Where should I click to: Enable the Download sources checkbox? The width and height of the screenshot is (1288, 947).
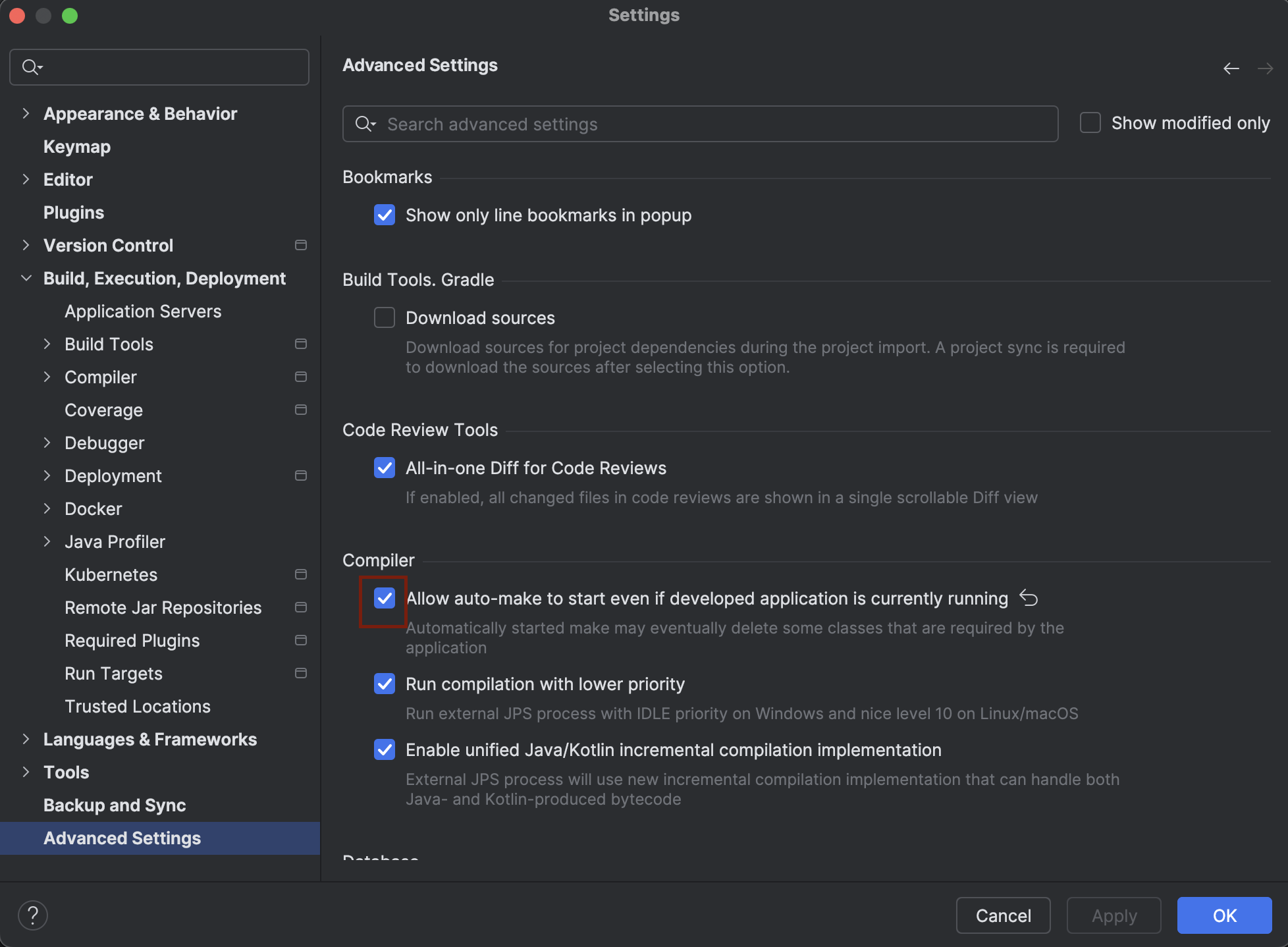coord(385,317)
